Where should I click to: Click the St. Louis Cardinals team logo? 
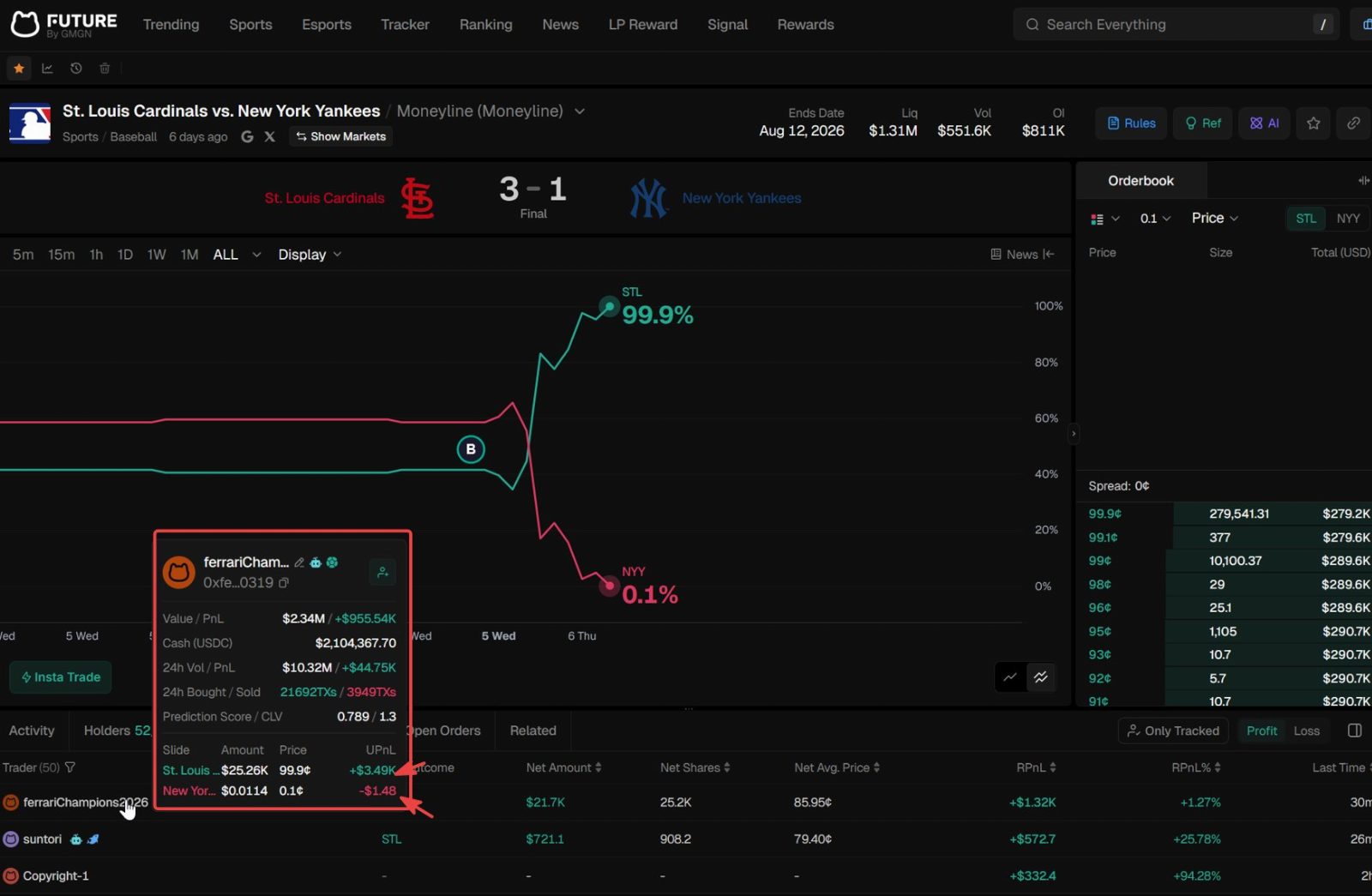click(418, 198)
